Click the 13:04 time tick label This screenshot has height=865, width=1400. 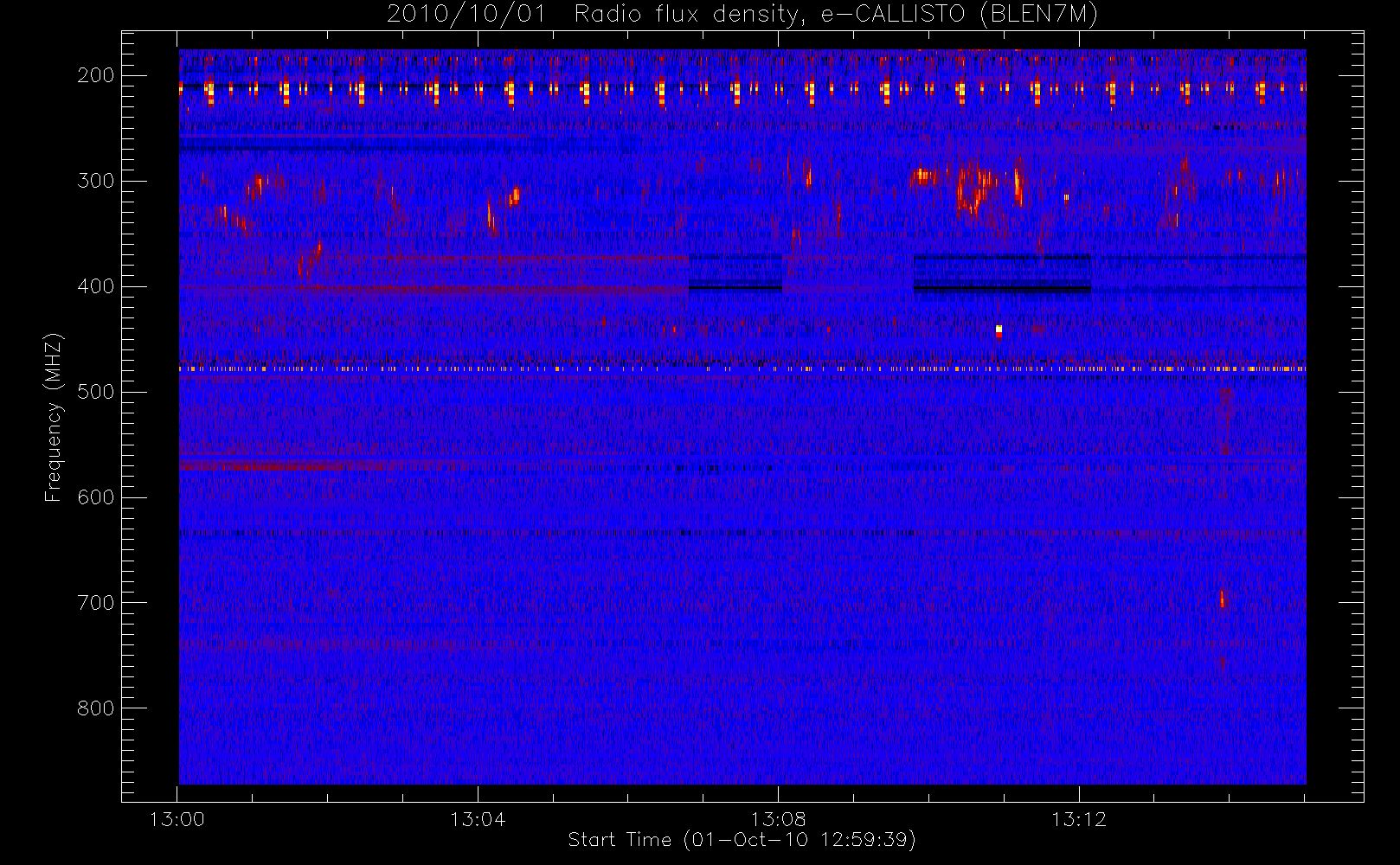pyautogui.click(x=478, y=819)
